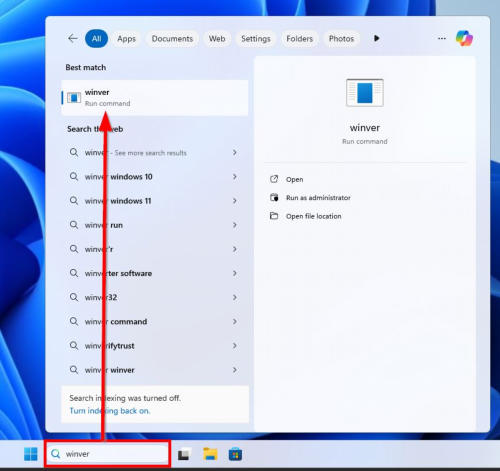Choose Open file location

(x=313, y=216)
